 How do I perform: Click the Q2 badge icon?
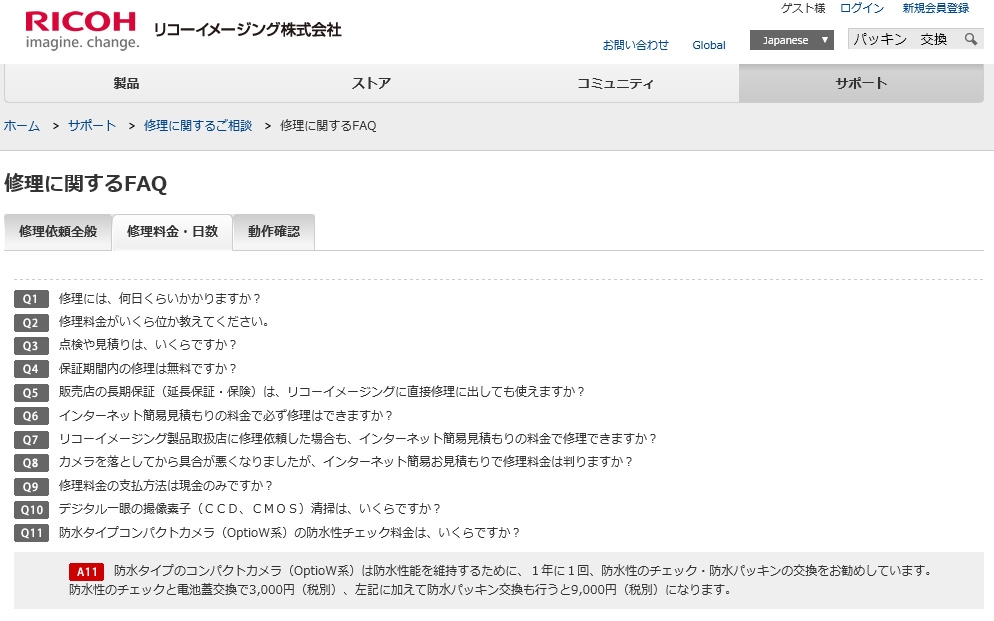click(31, 323)
